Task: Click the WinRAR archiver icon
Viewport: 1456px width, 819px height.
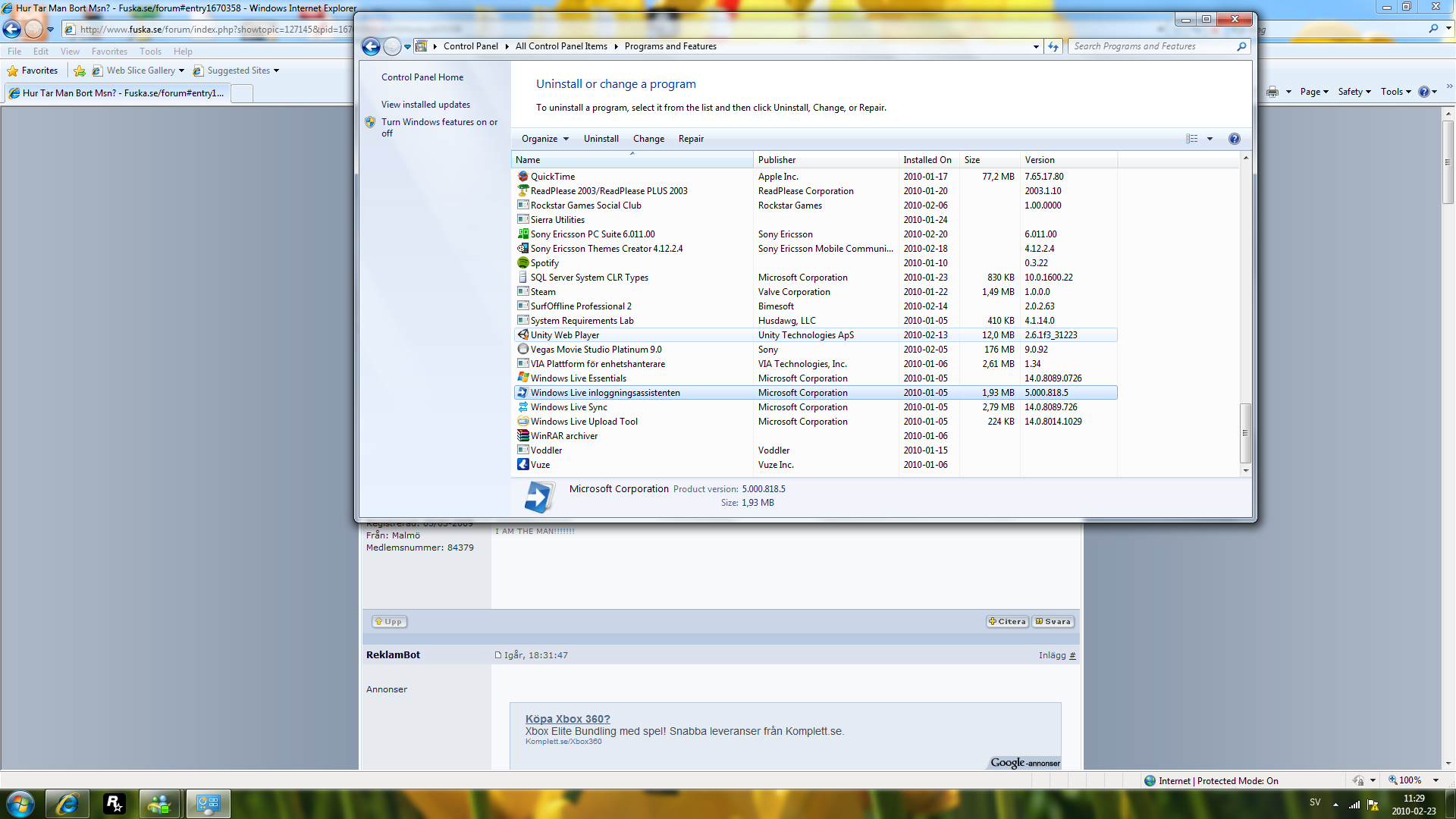Action: click(x=522, y=435)
